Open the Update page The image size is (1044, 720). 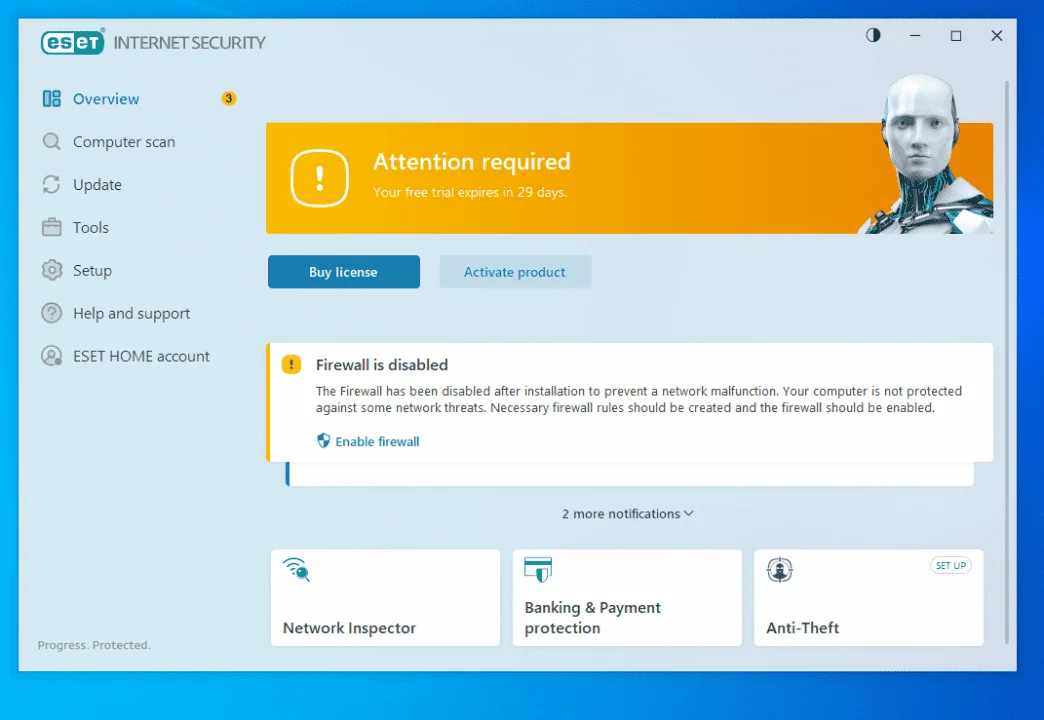(x=97, y=184)
